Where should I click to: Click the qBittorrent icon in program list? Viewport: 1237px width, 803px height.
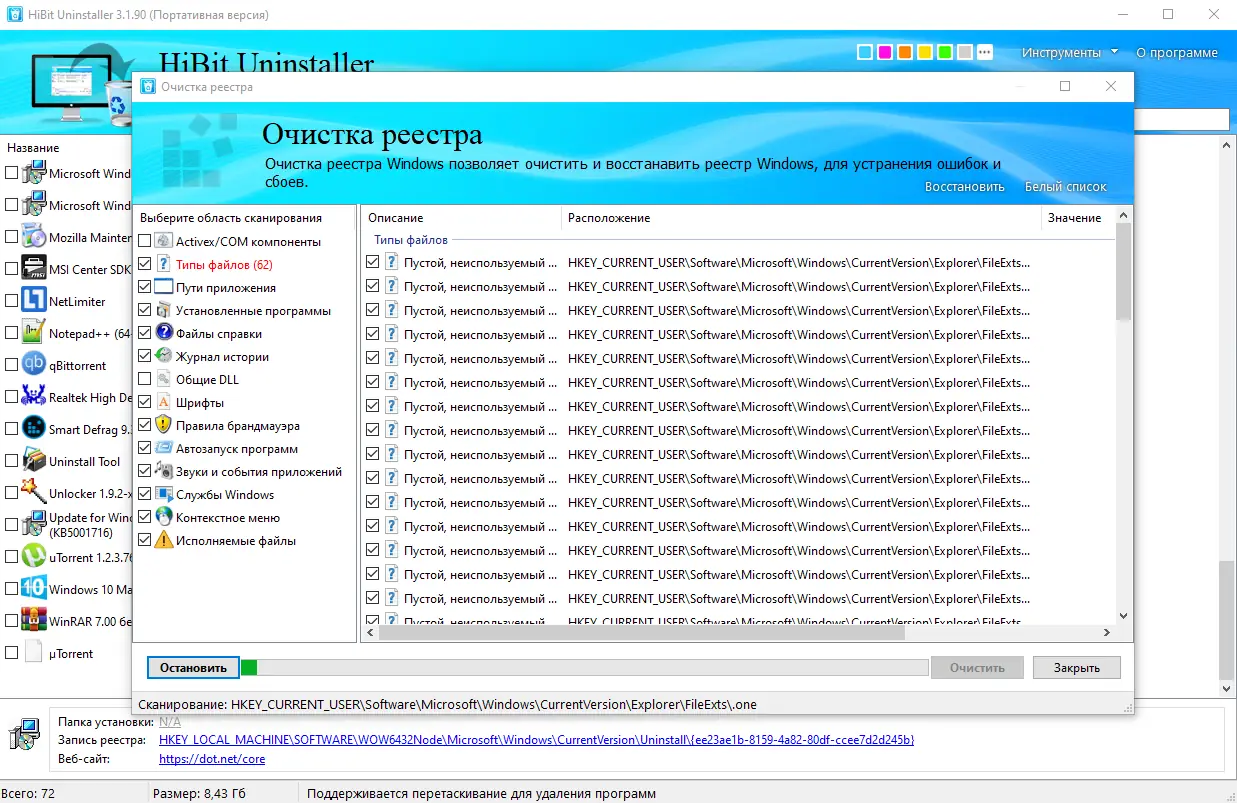[34, 365]
